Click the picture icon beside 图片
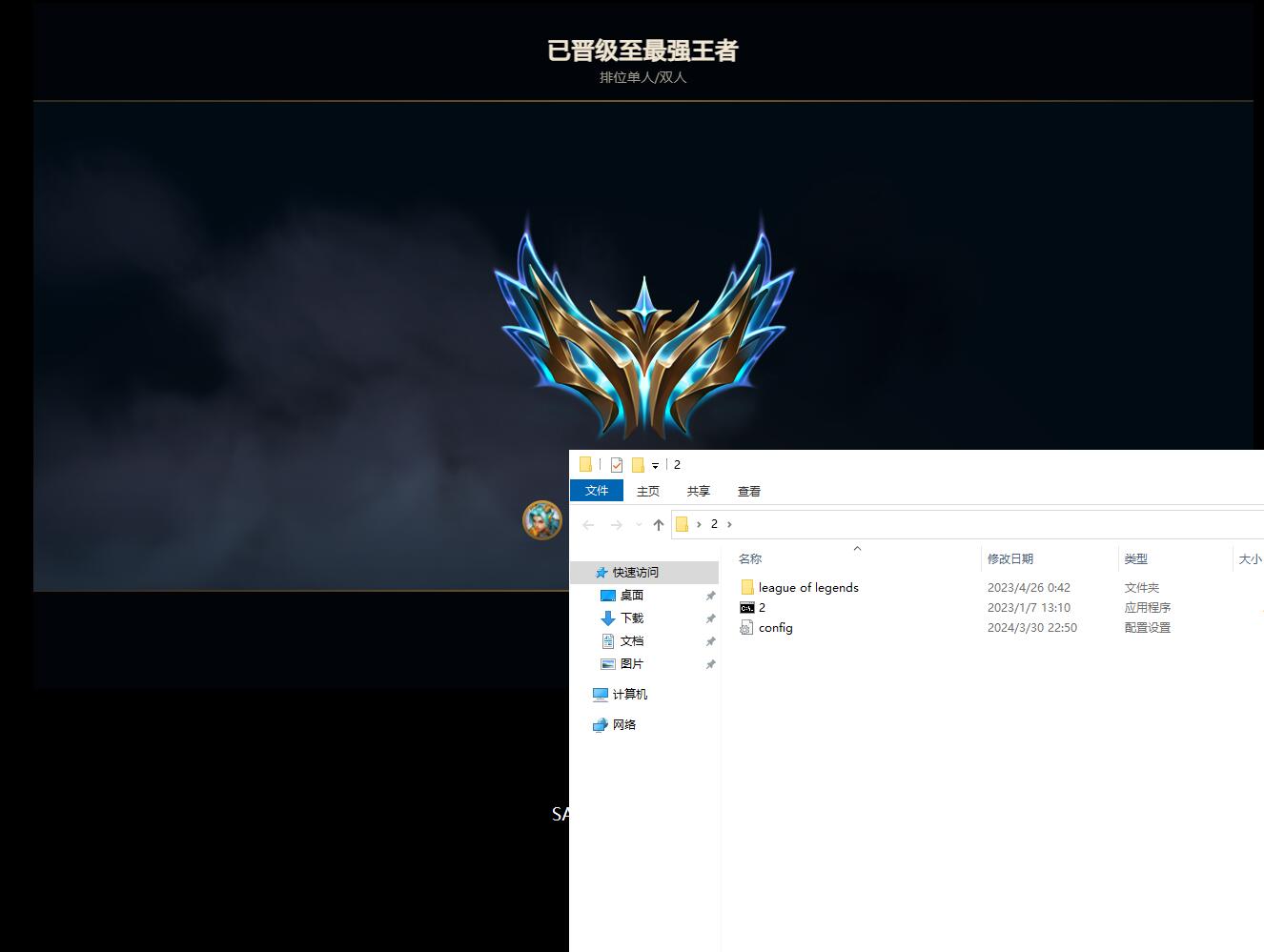1264x952 pixels. 608,664
